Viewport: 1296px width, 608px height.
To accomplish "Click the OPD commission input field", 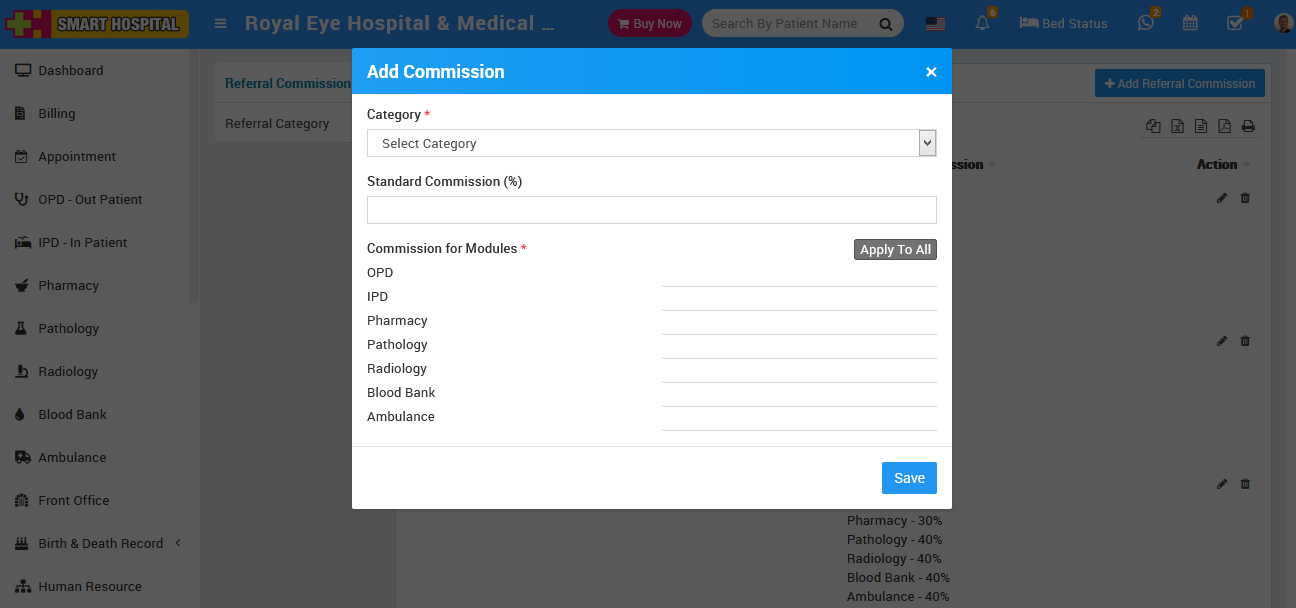I will pos(799,274).
